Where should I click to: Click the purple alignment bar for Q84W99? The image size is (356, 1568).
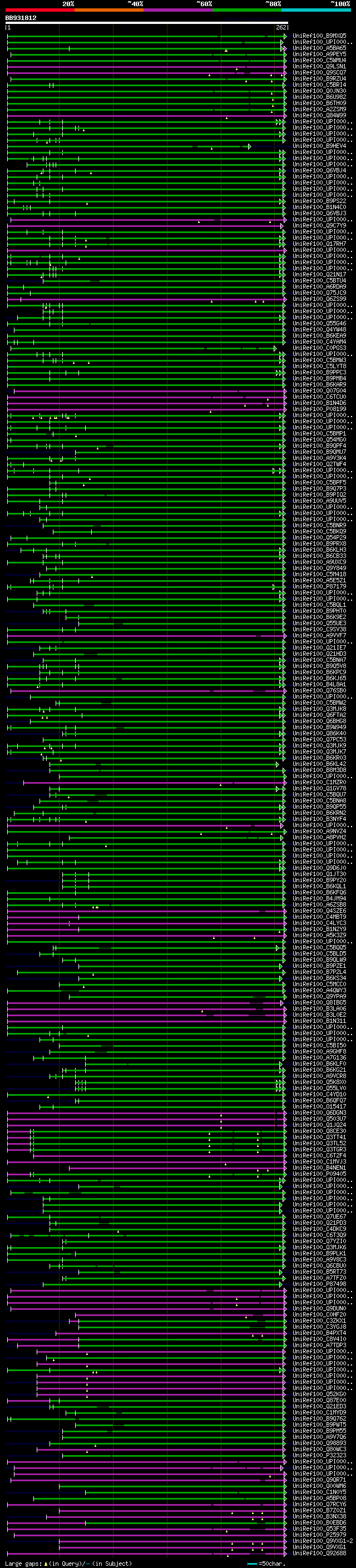146,116
